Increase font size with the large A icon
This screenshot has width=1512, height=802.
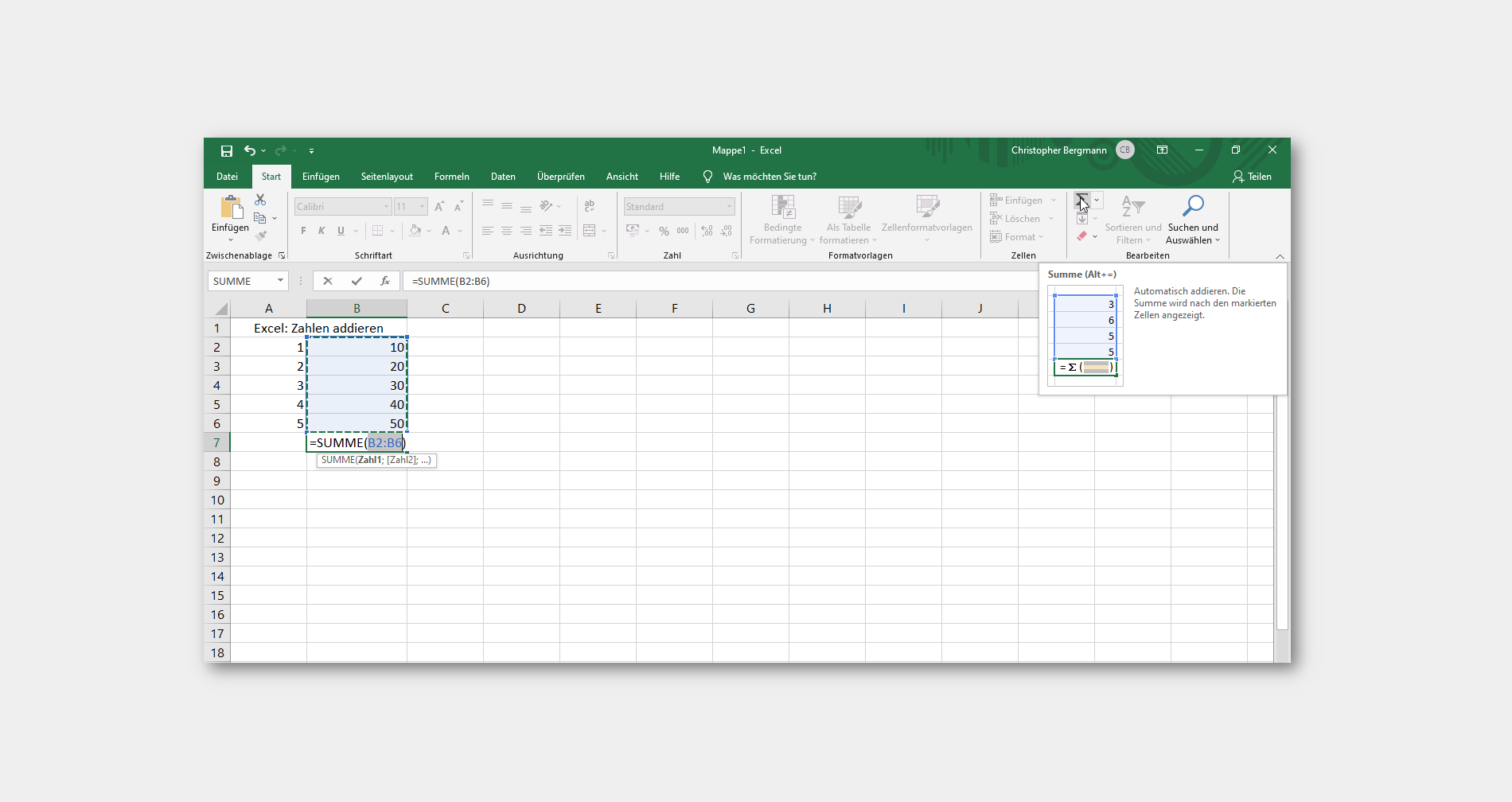click(439, 207)
